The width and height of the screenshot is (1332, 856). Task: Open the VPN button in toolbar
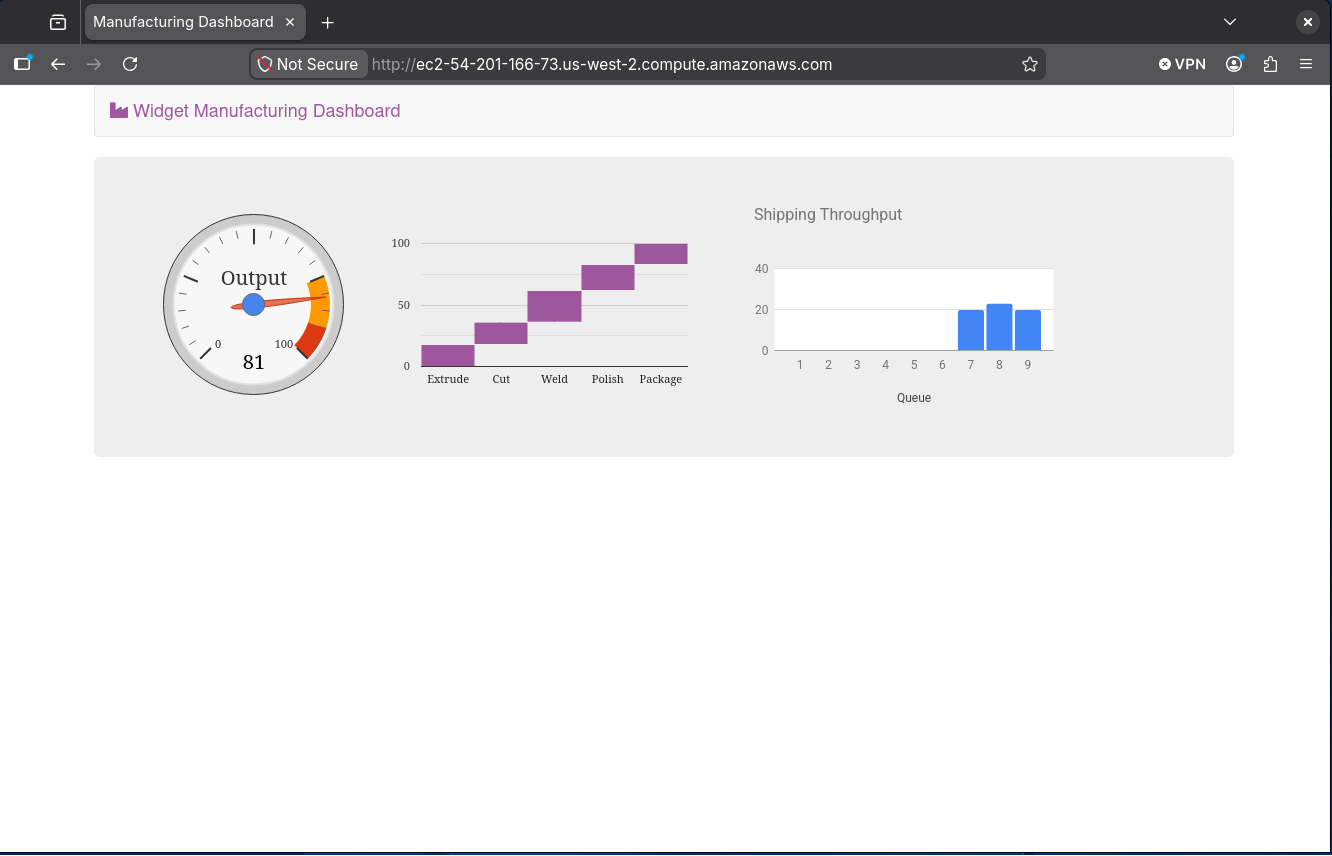[x=1182, y=64]
